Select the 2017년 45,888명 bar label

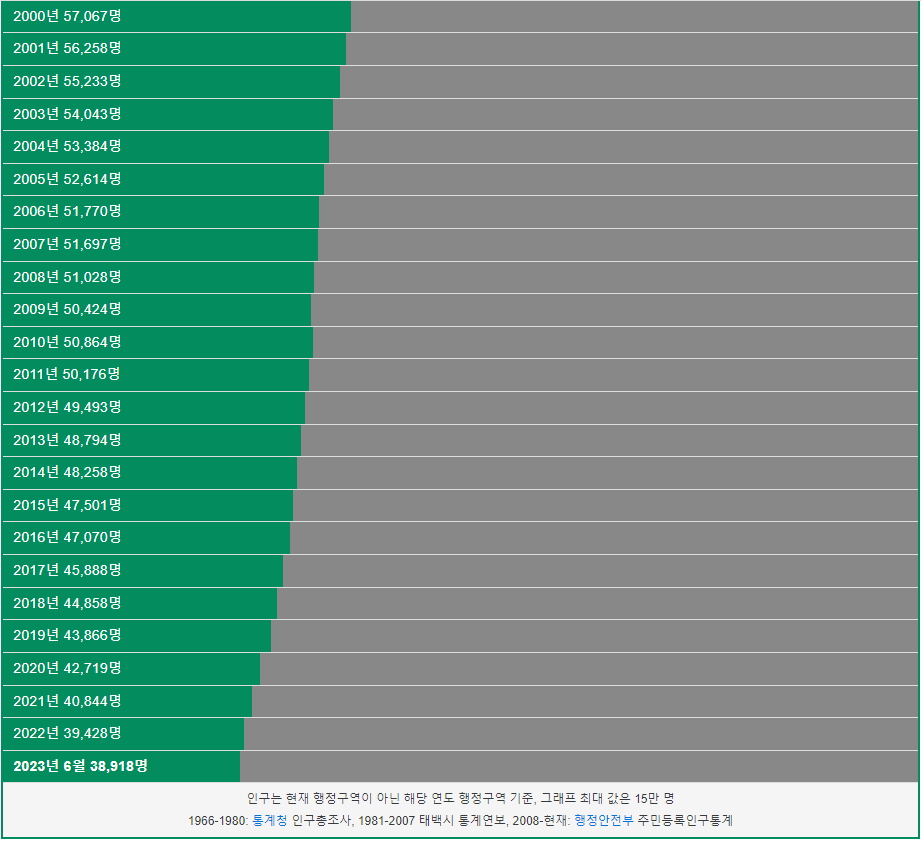coord(67,570)
